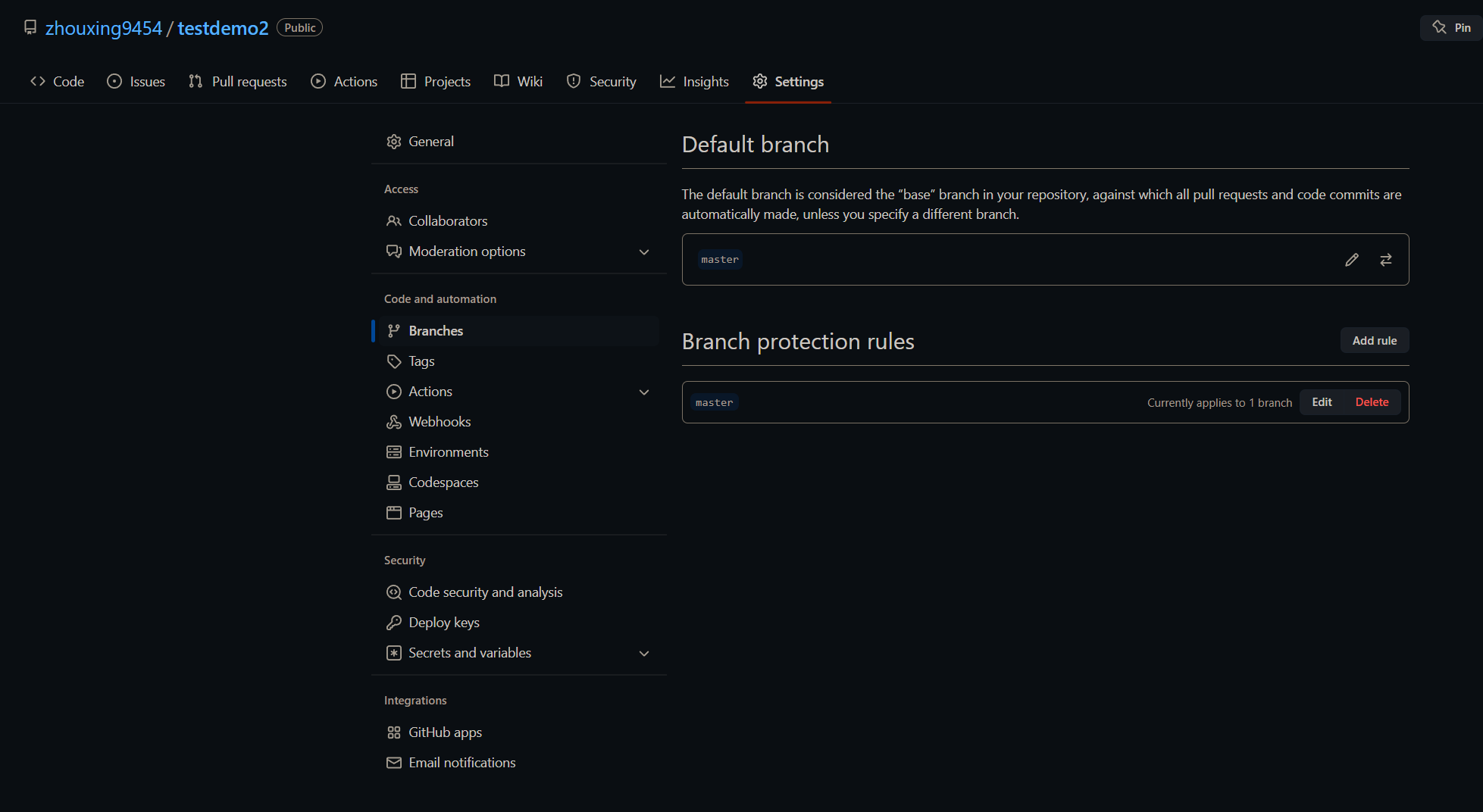Edit the master branch protection rule
The width and height of the screenshot is (1483, 812).
(x=1322, y=402)
